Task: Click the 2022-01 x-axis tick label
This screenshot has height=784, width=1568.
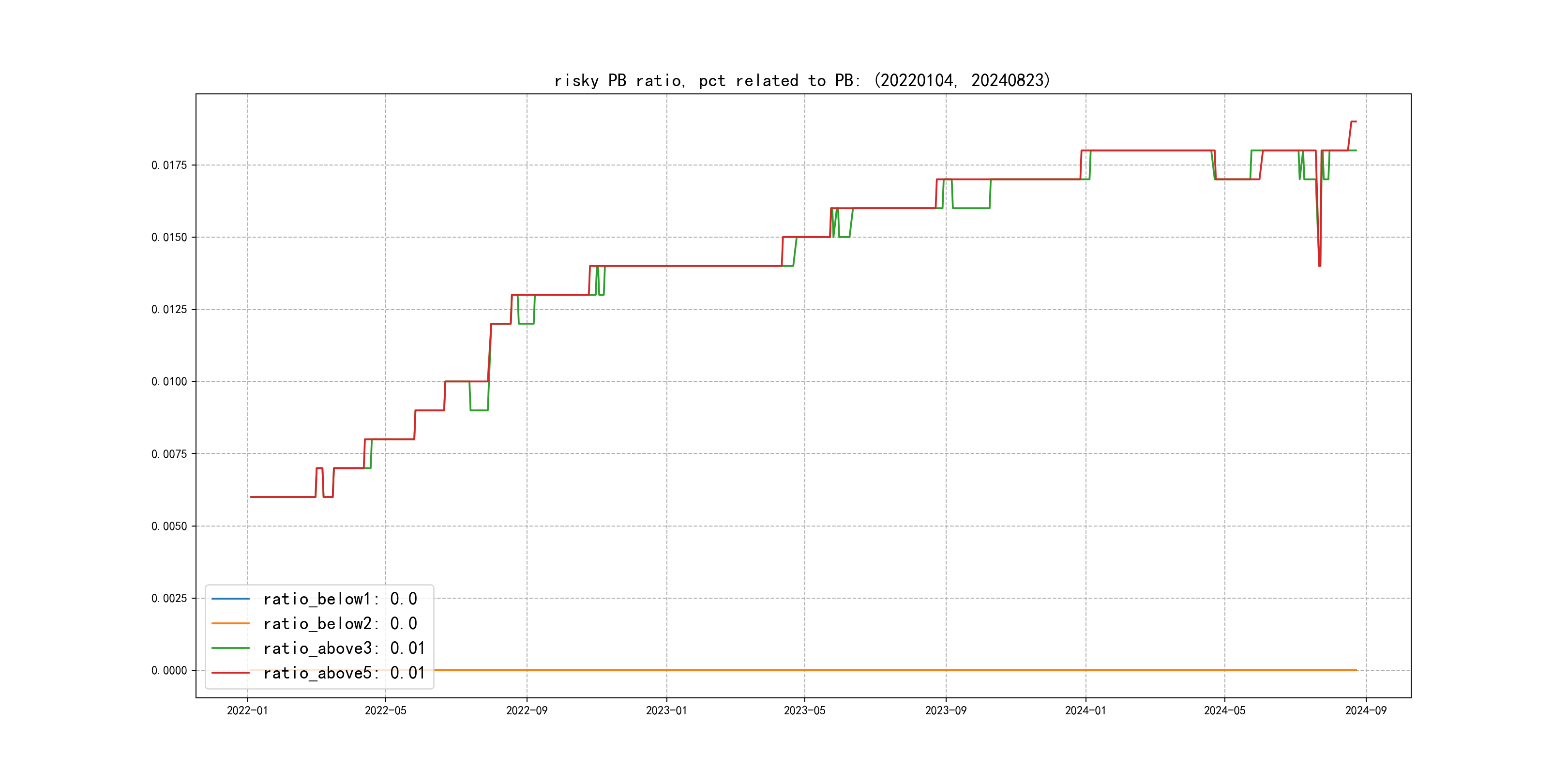Action: 247,710
